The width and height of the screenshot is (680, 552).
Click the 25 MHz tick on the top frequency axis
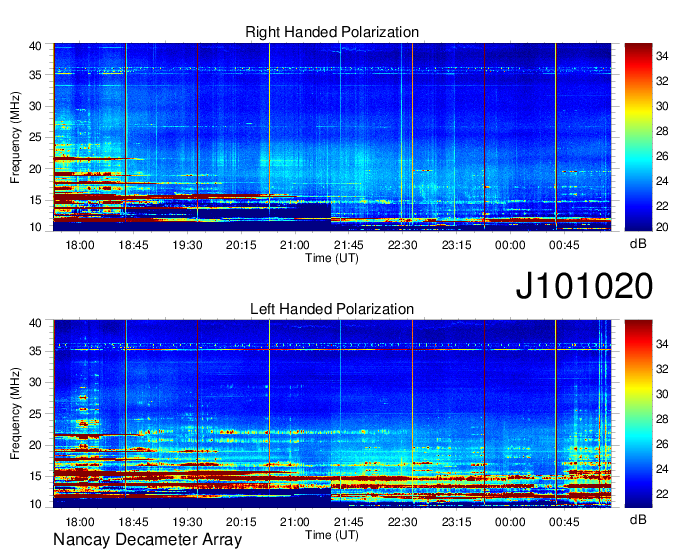click(x=36, y=137)
